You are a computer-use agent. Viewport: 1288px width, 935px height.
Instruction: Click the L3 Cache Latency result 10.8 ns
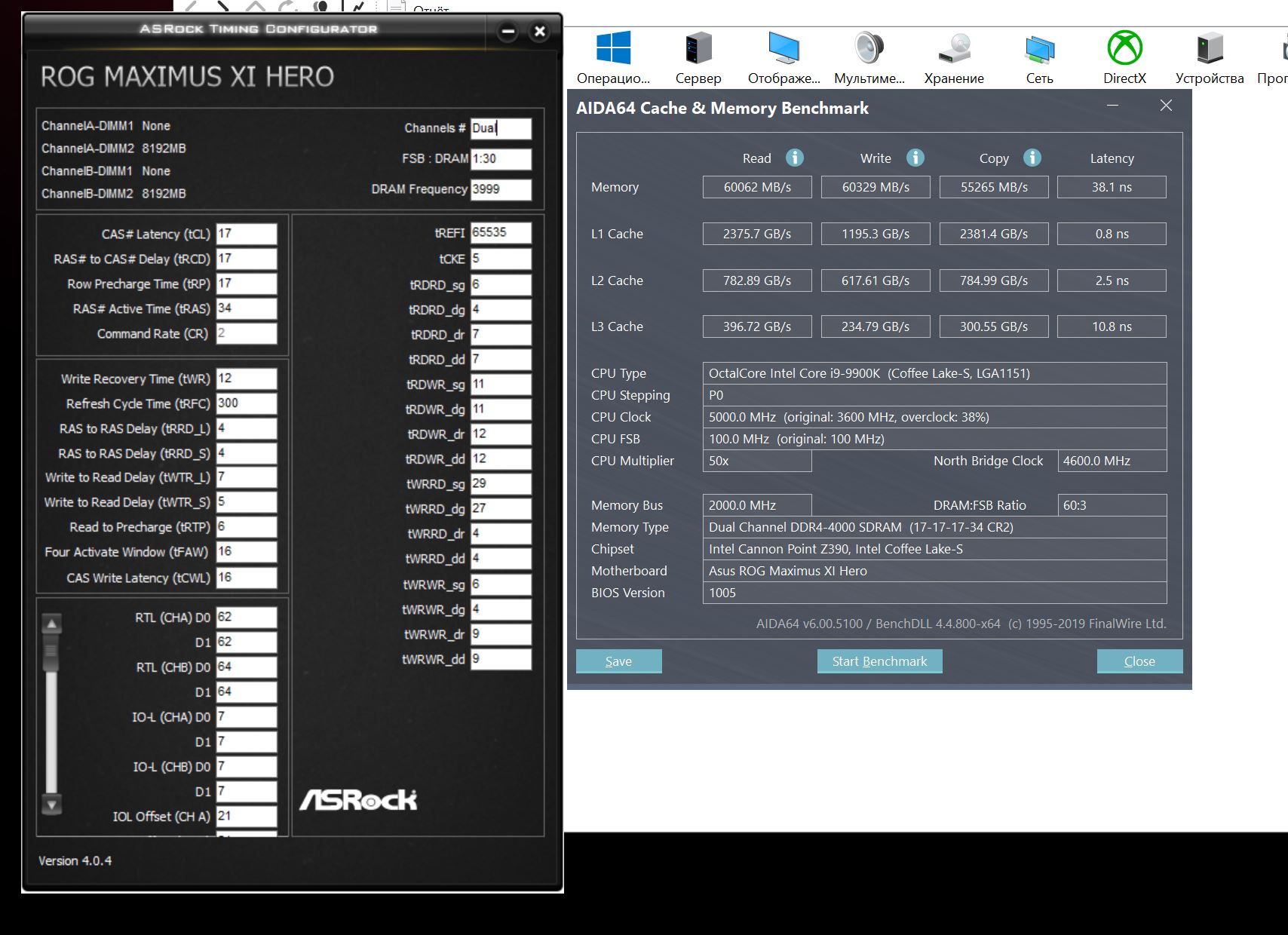pos(1112,326)
